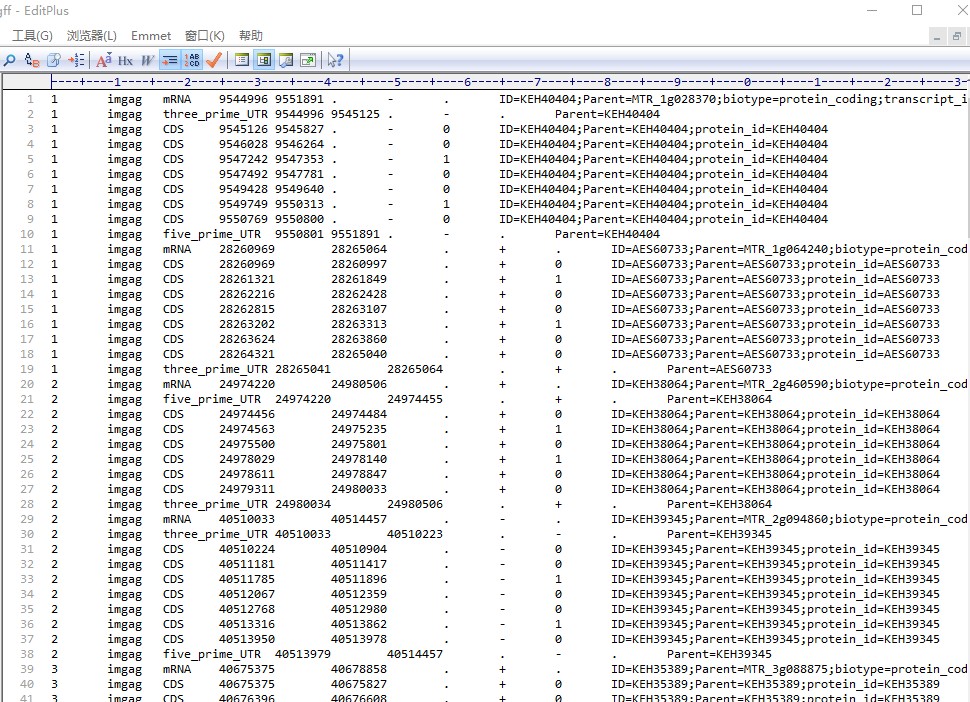Open the 工具(G) menu
This screenshot has height=702, width=970.
click(x=32, y=36)
